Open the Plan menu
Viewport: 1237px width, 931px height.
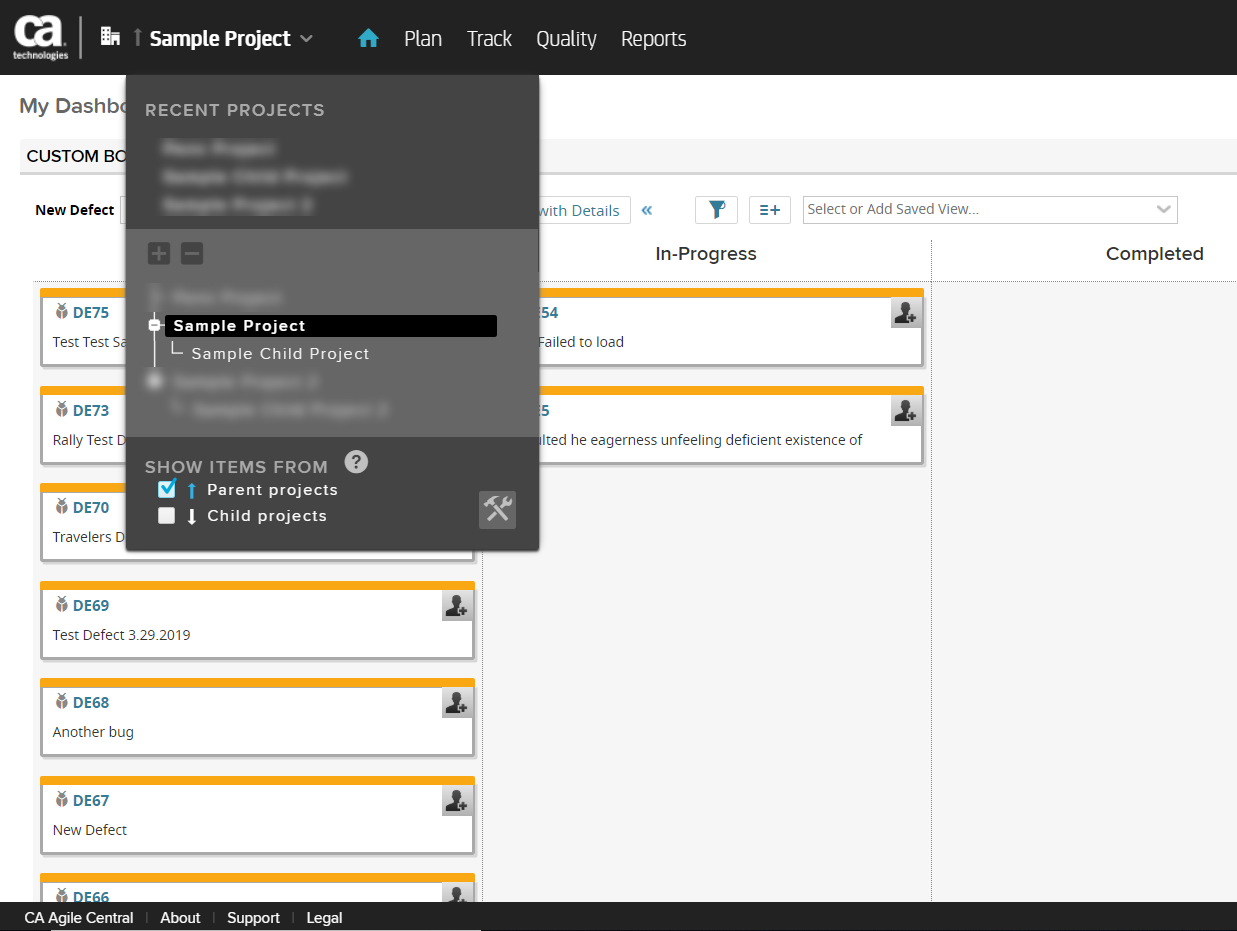point(423,39)
